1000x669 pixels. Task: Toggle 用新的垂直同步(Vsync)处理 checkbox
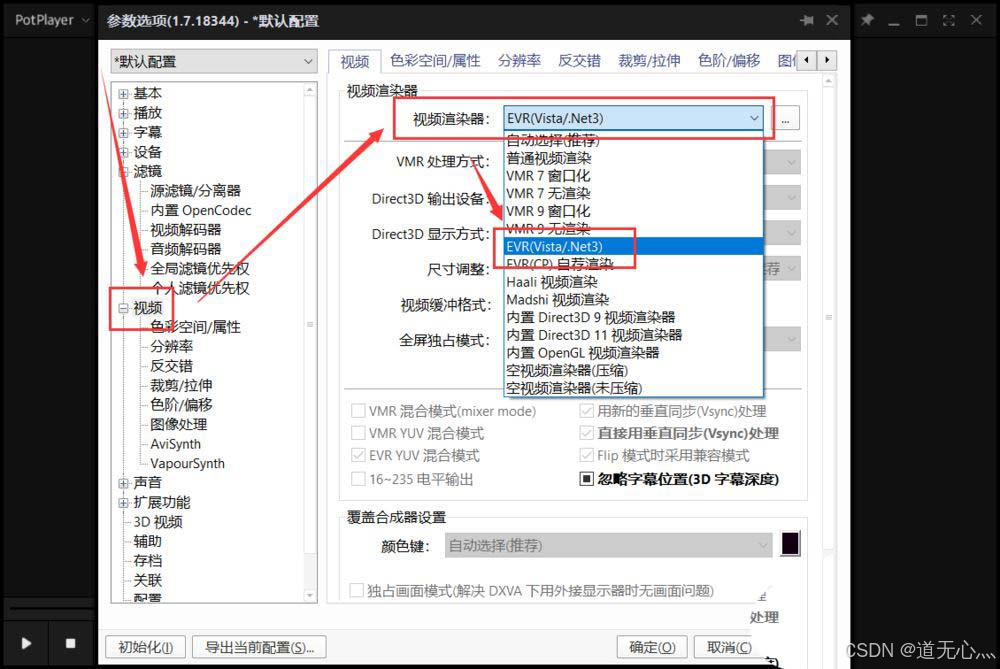587,411
